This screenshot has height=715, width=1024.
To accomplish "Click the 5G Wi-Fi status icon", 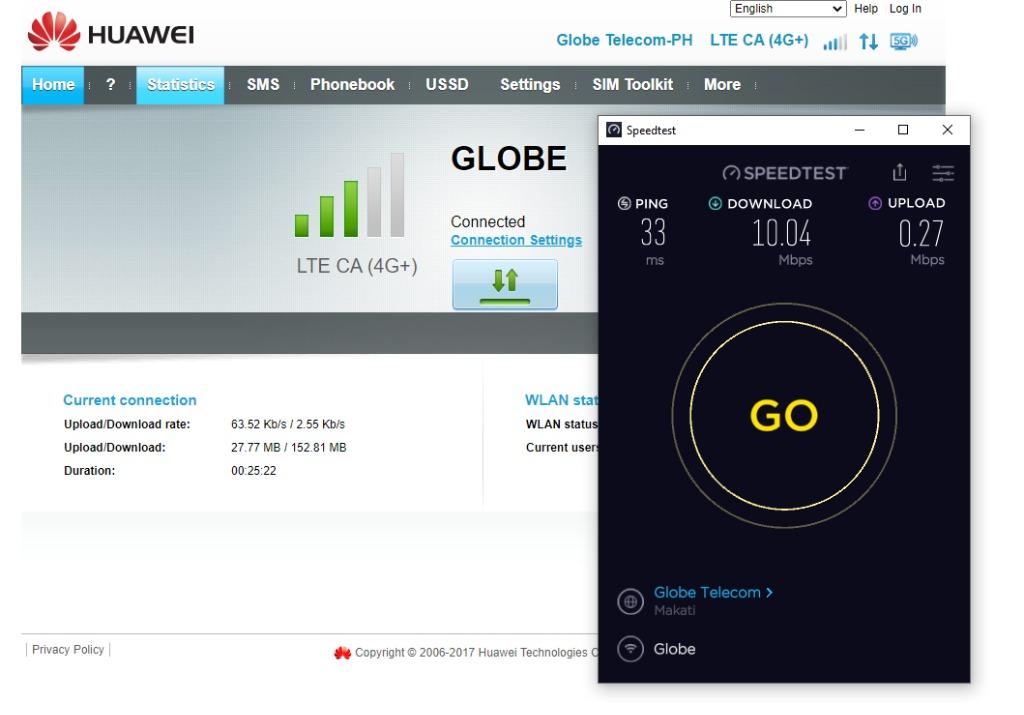I will pos(904,42).
